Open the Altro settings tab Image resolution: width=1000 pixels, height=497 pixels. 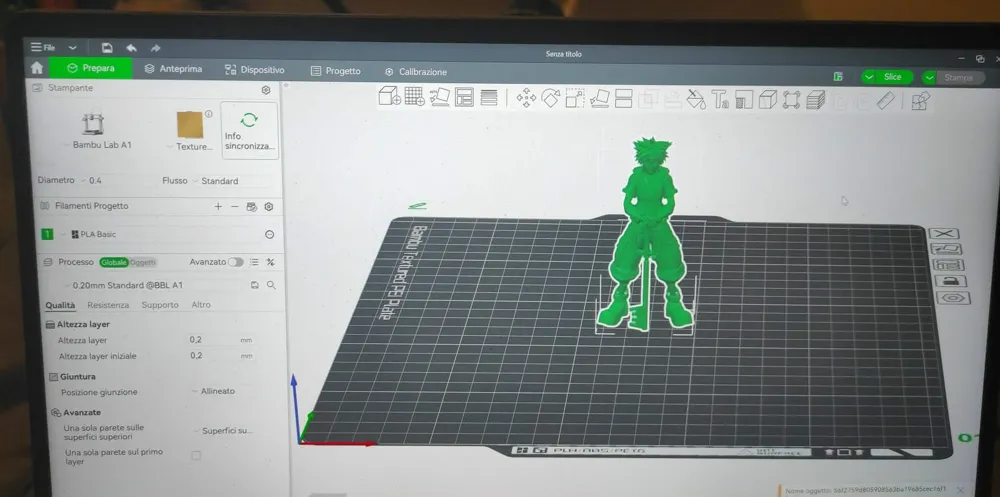click(201, 305)
